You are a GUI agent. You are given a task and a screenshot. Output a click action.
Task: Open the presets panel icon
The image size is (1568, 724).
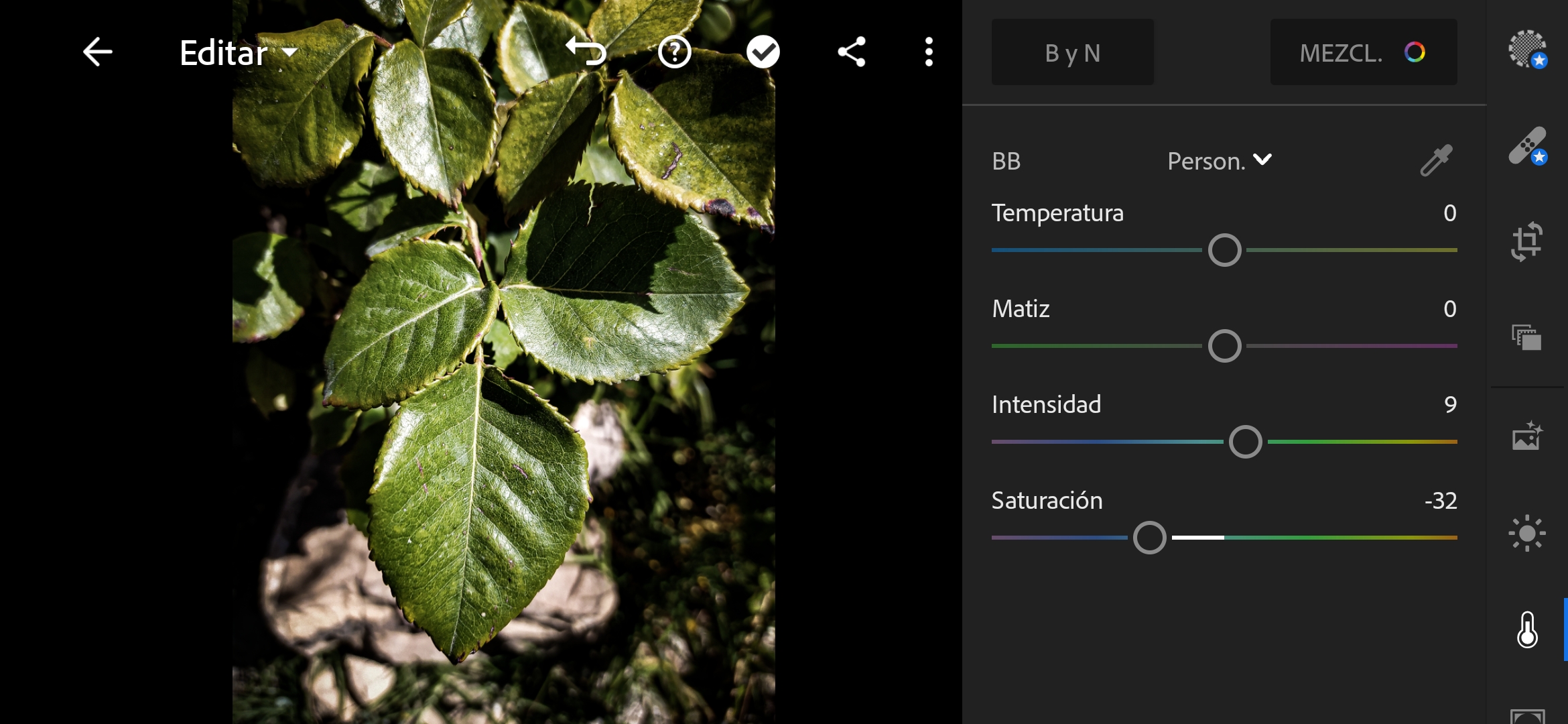click(x=1527, y=337)
